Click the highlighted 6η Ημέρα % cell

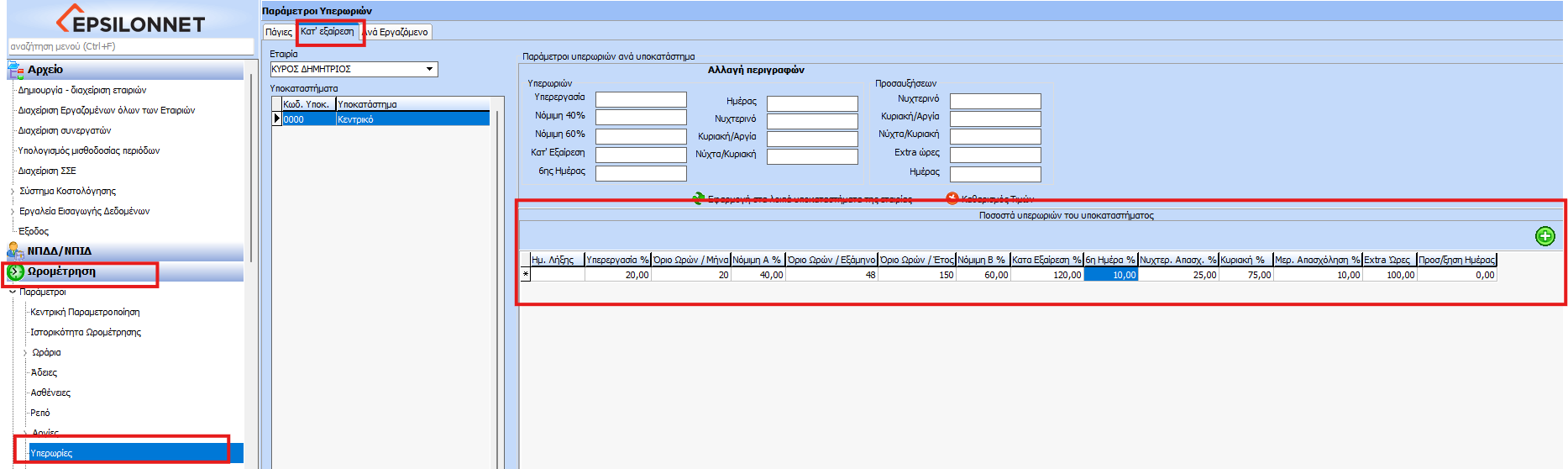pyautogui.click(x=1110, y=275)
